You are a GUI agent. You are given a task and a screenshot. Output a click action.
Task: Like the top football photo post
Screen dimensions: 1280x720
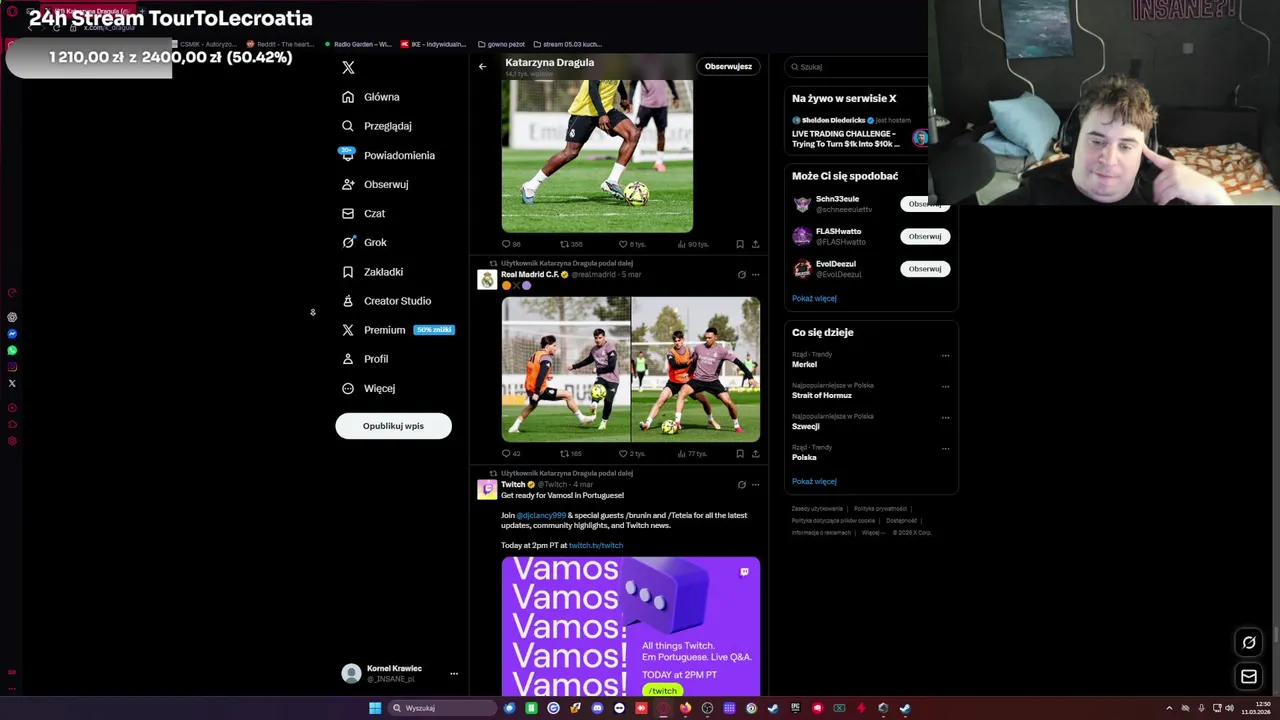point(631,244)
